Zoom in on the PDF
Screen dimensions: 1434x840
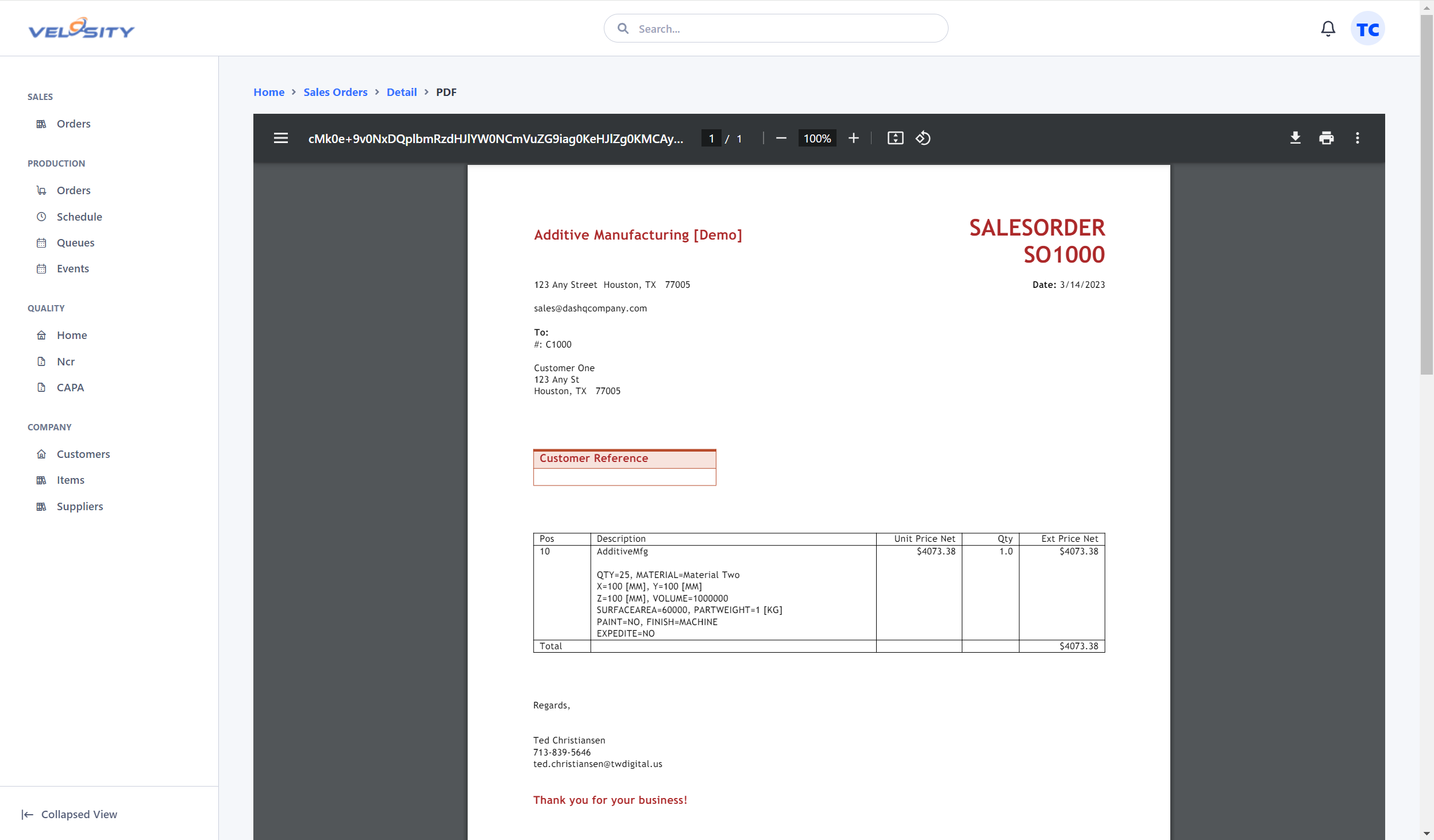pyautogui.click(x=853, y=138)
